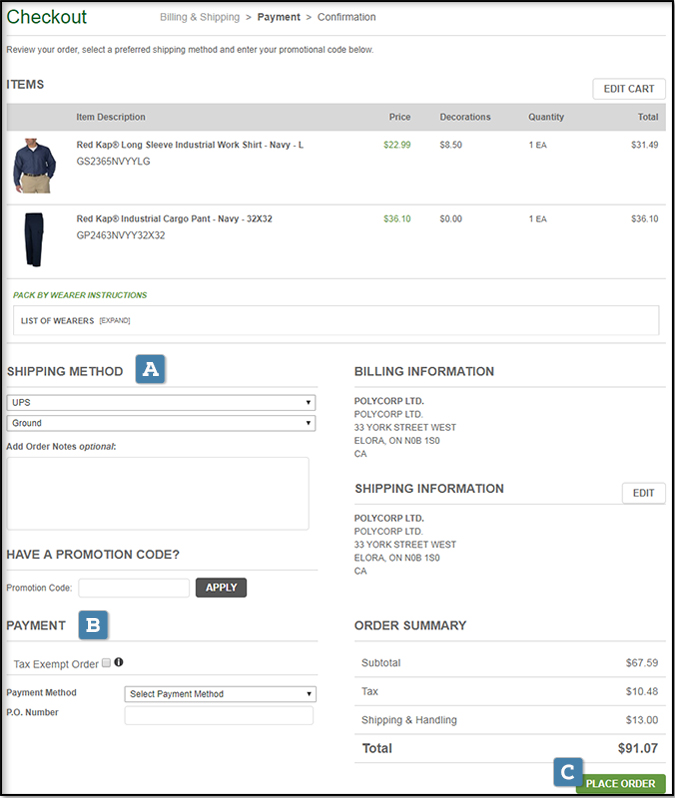
Task: Open the Ground shipping service dropdown
Action: click(x=161, y=423)
